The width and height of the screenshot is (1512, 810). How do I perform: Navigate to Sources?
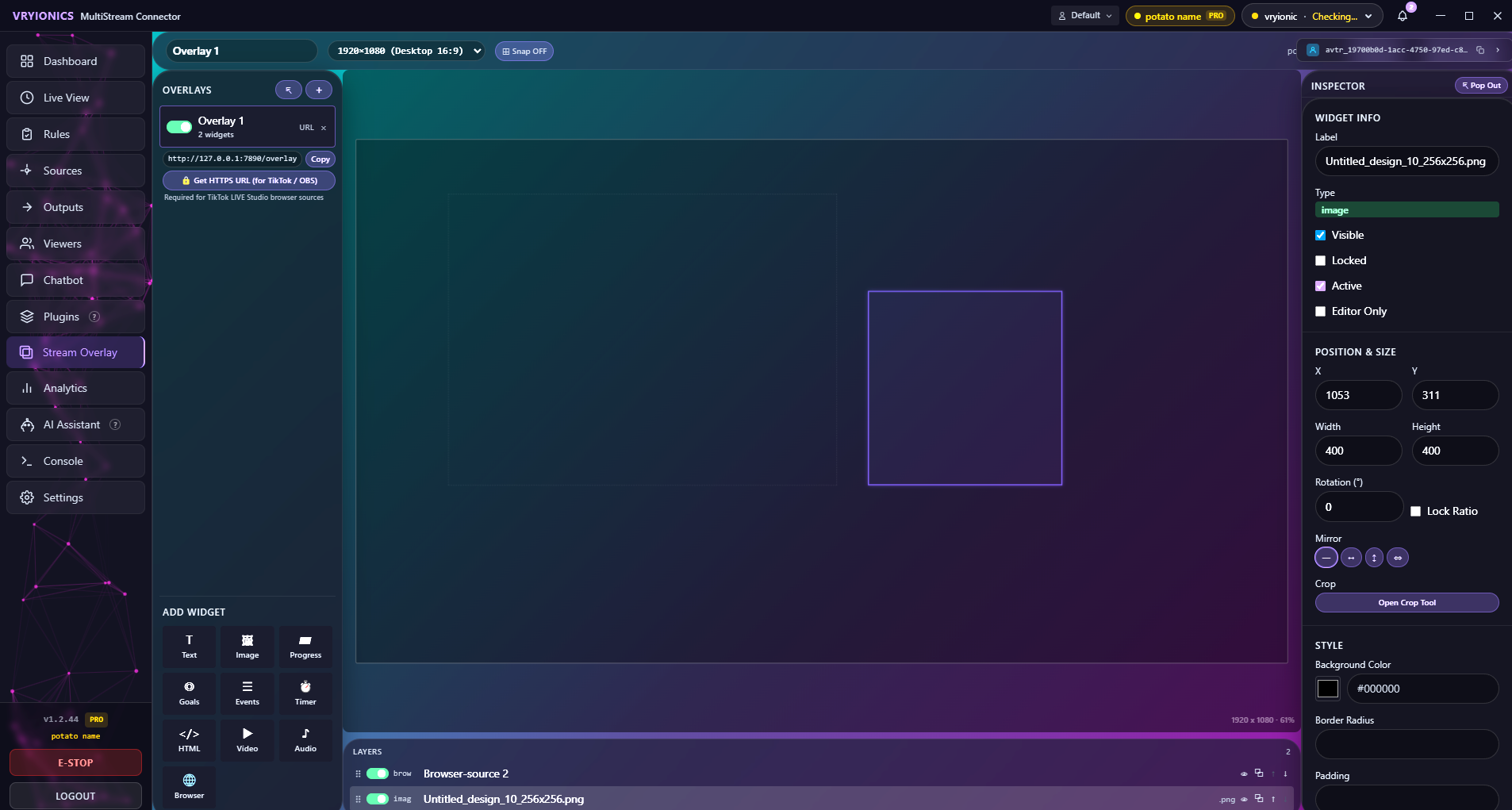click(75, 171)
